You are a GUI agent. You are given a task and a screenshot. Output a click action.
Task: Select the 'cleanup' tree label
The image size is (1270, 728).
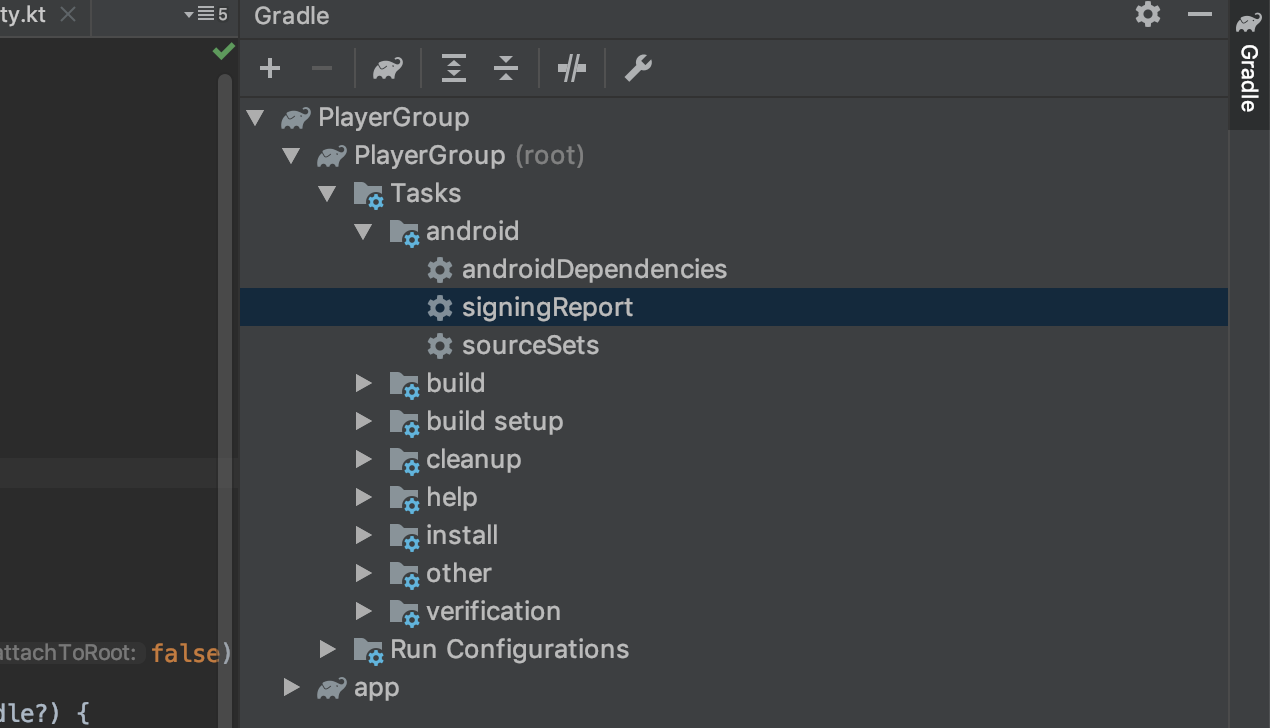(x=473, y=459)
